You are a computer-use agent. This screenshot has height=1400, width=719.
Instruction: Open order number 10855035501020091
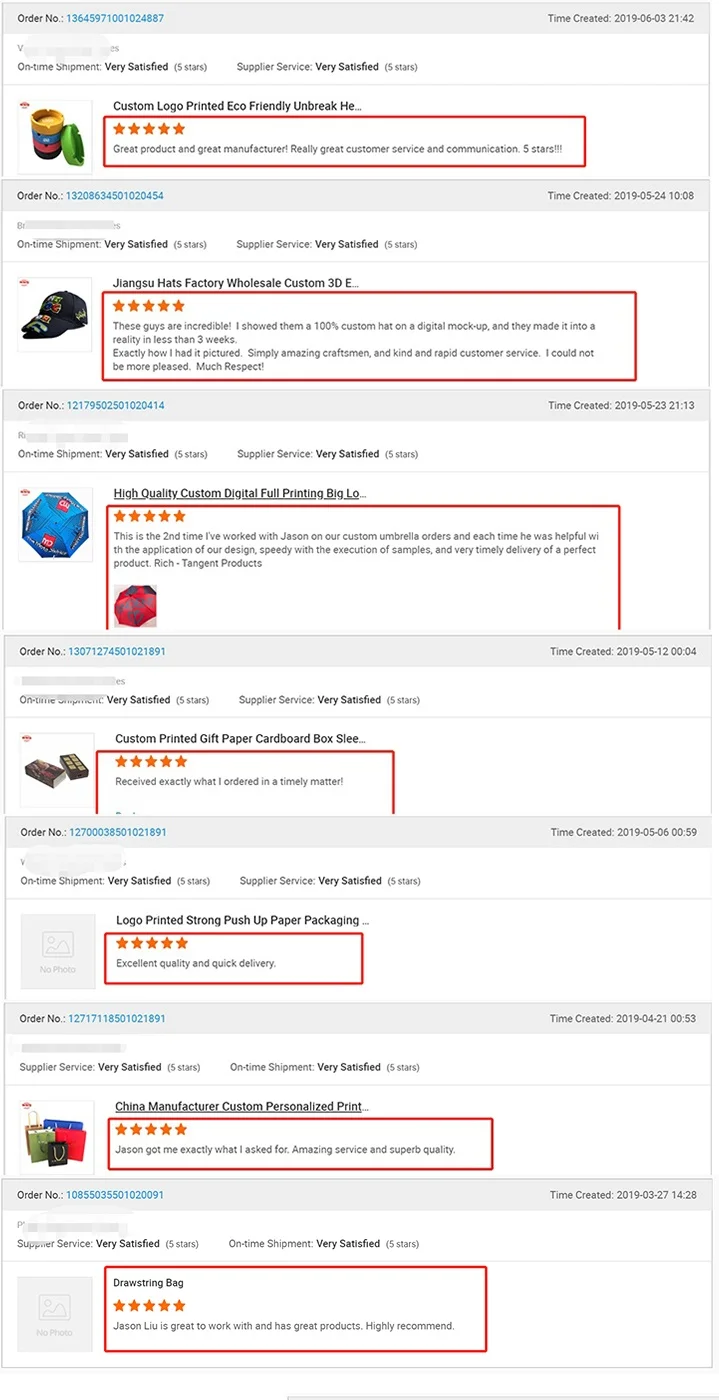point(114,1195)
